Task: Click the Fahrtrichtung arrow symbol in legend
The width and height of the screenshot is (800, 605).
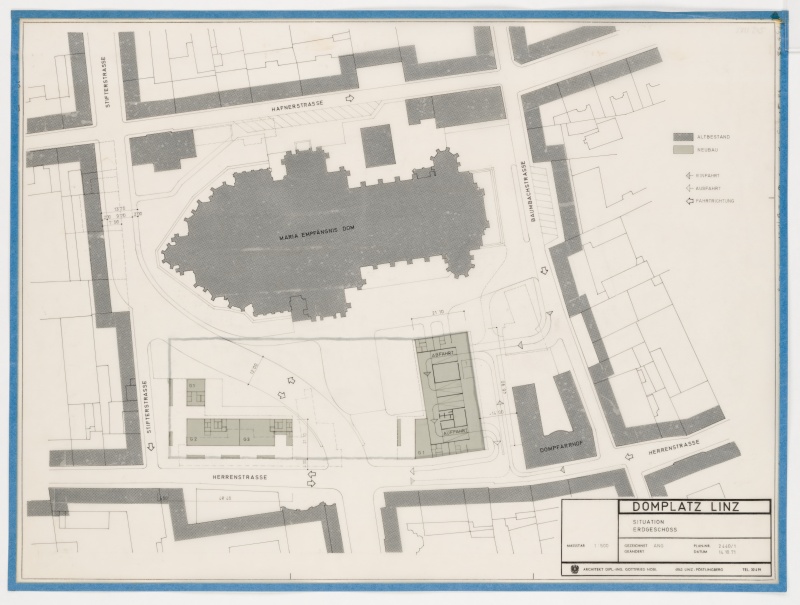Action: point(691,200)
